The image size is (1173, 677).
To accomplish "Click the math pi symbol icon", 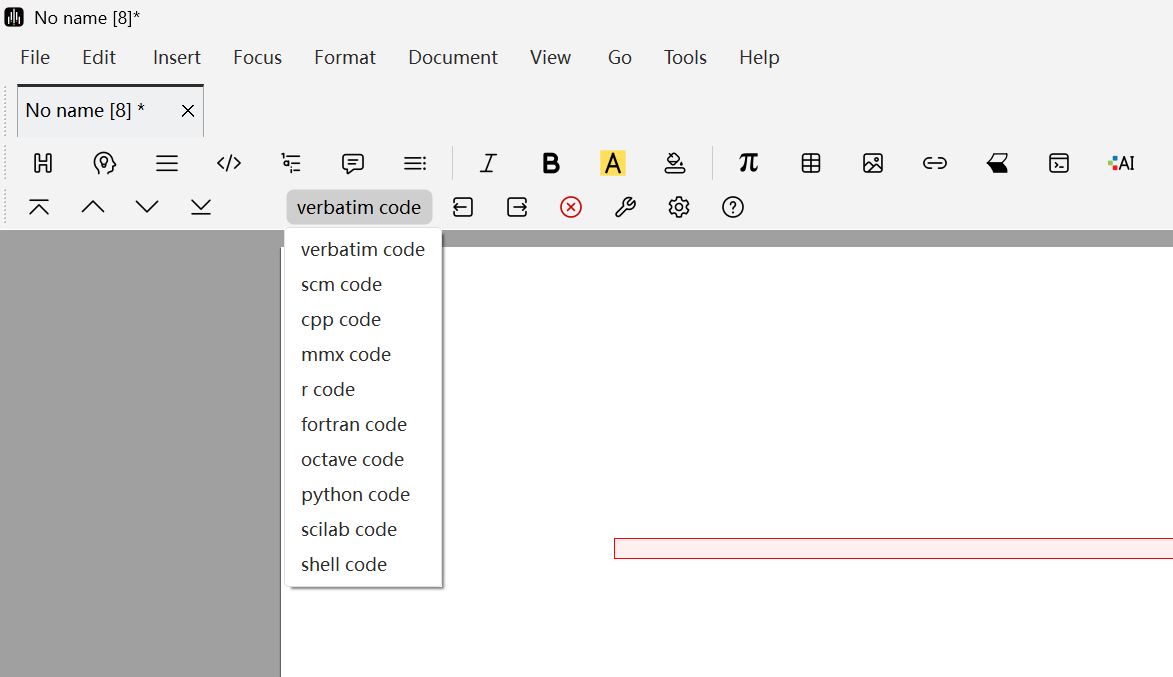I will (748, 163).
